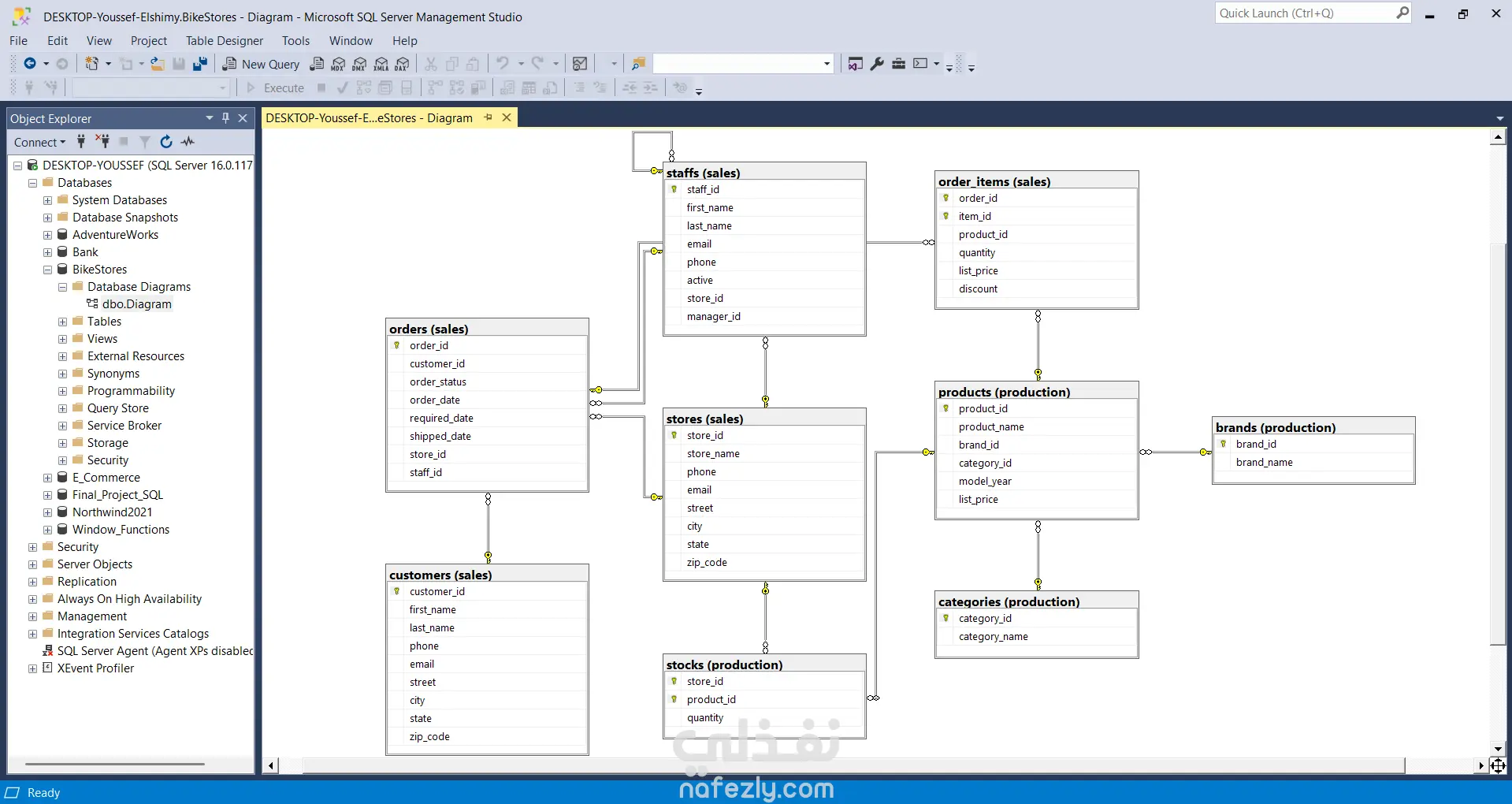Image resolution: width=1512 pixels, height=804 pixels.
Task: Click the dbo.Diagram diagram icon
Action: (92, 304)
